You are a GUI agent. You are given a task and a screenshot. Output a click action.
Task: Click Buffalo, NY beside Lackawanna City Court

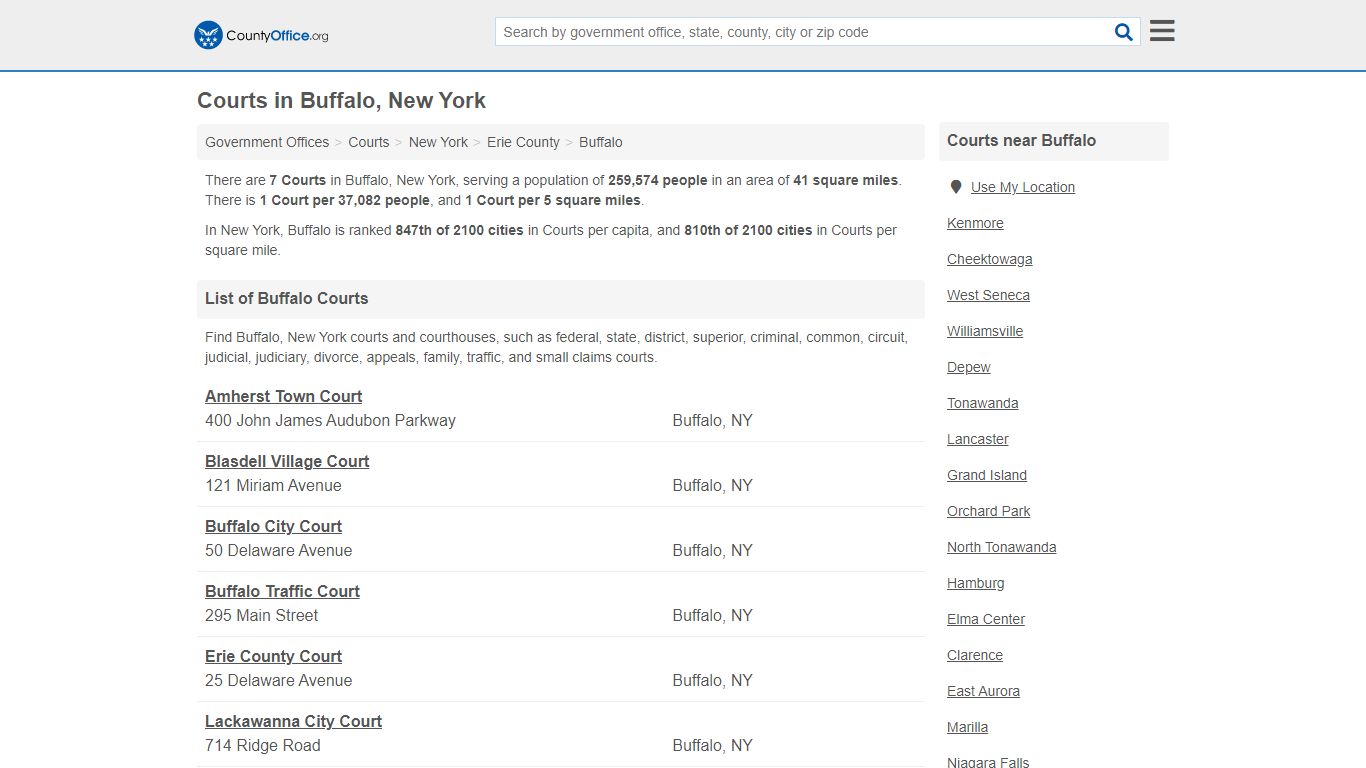tap(712, 745)
